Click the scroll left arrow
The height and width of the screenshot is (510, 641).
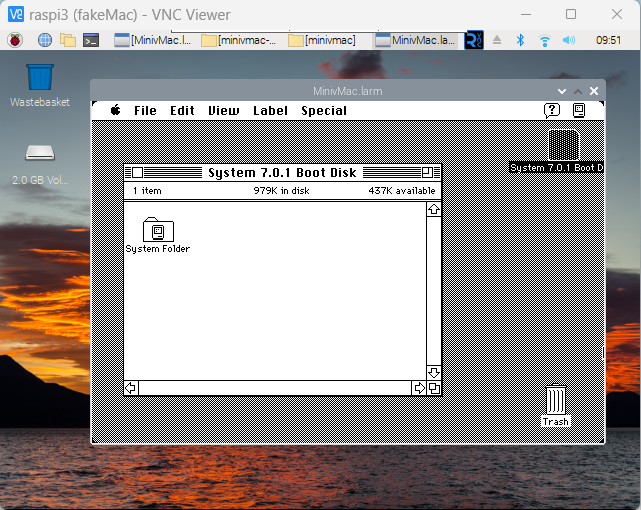coord(131,388)
